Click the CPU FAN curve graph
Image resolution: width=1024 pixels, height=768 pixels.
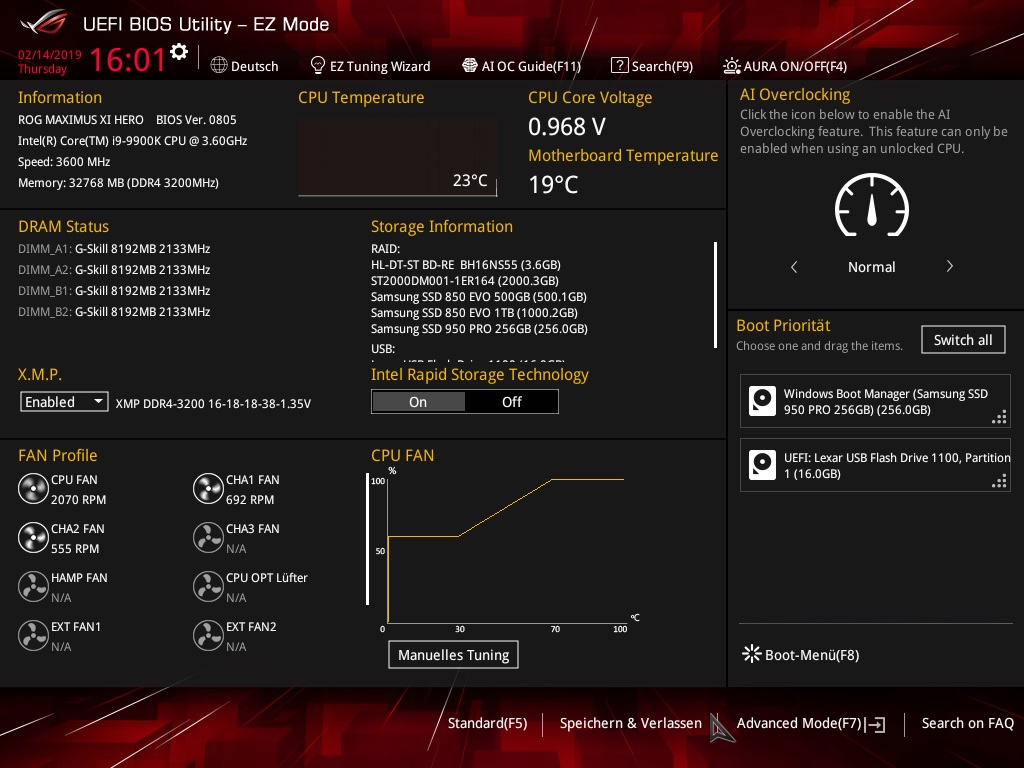(506, 549)
